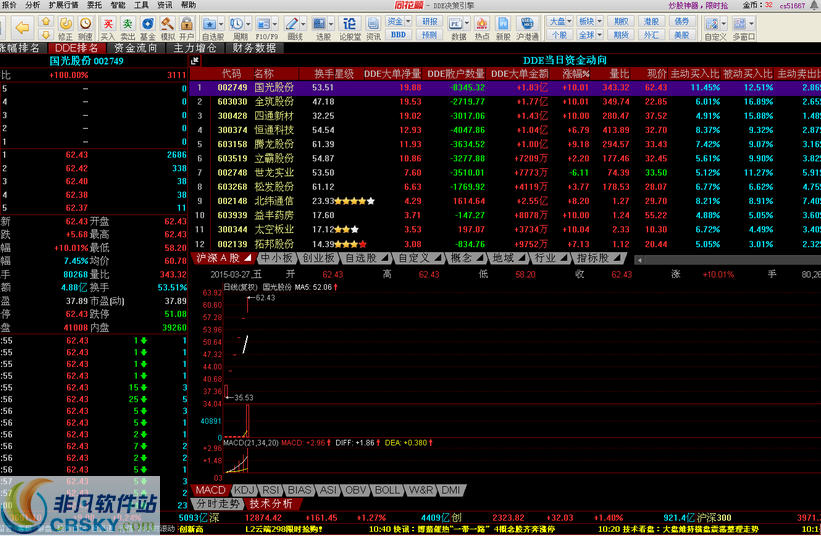Click the small down arrow icon
821x536 pixels.
pyautogui.click(x=47, y=35)
